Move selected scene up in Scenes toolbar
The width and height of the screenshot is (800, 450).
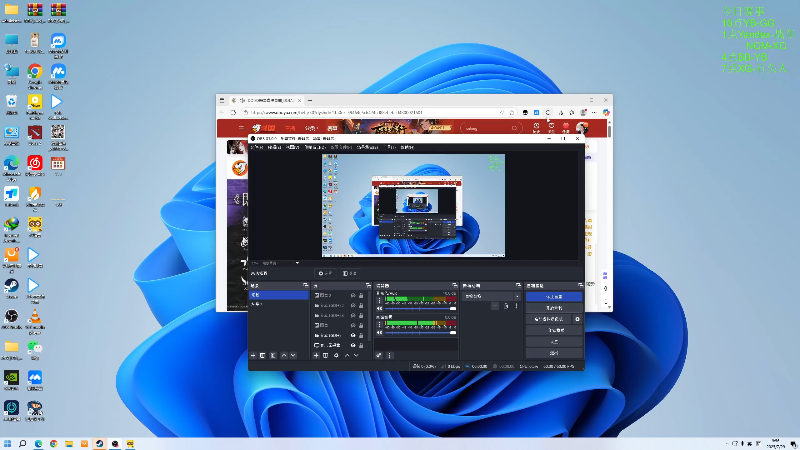[284, 356]
